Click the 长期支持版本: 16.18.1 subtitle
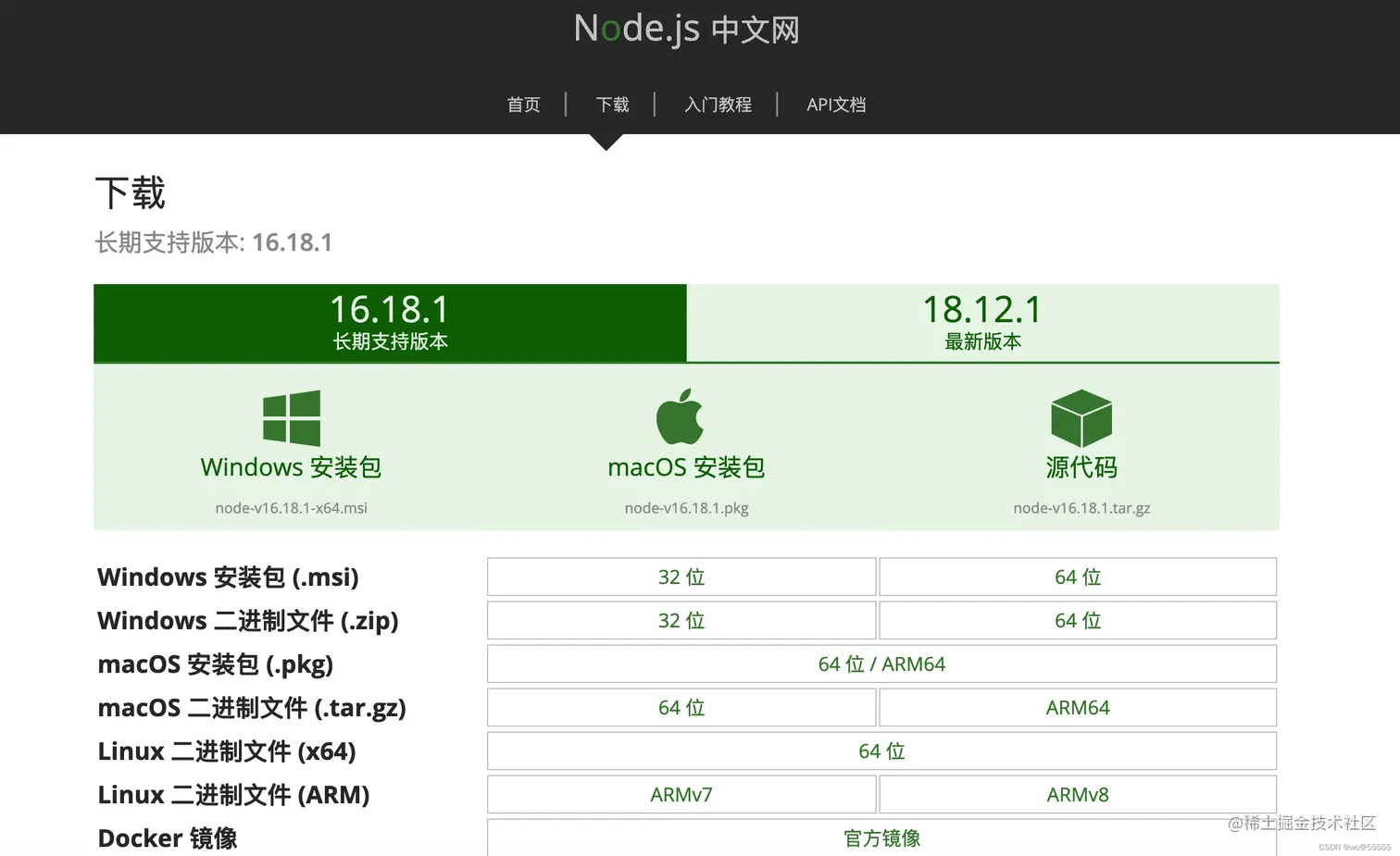Viewport: 1400px width, 856px height. [213, 242]
